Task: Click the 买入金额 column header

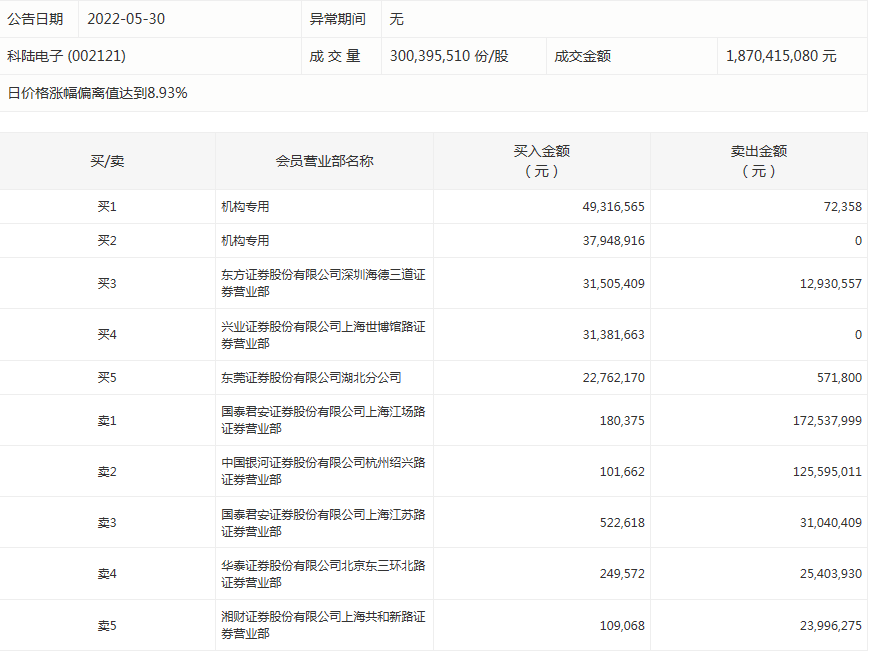Action: tap(541, 161)
